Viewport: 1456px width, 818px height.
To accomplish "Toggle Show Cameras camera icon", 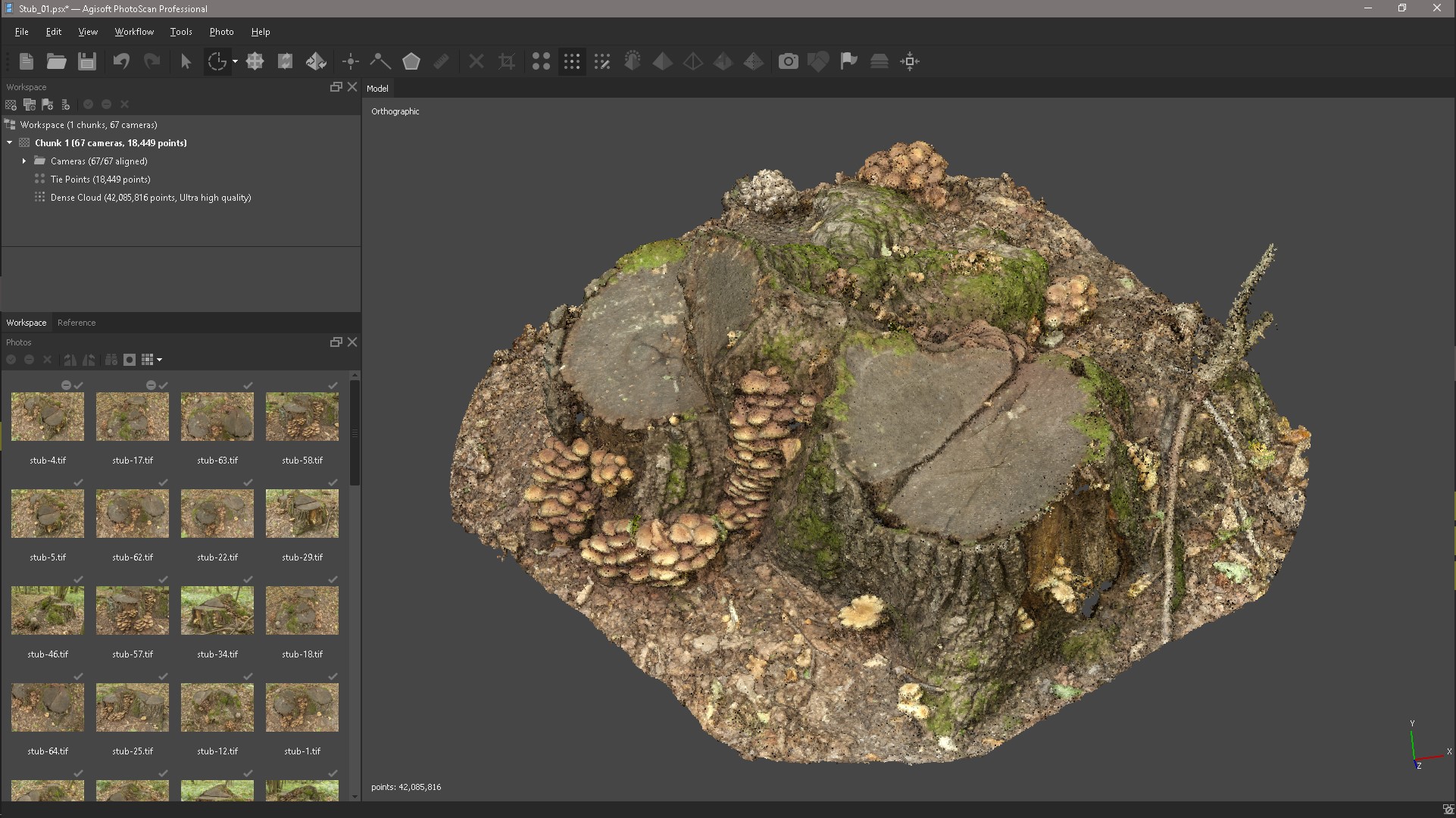I will (788, 61).
